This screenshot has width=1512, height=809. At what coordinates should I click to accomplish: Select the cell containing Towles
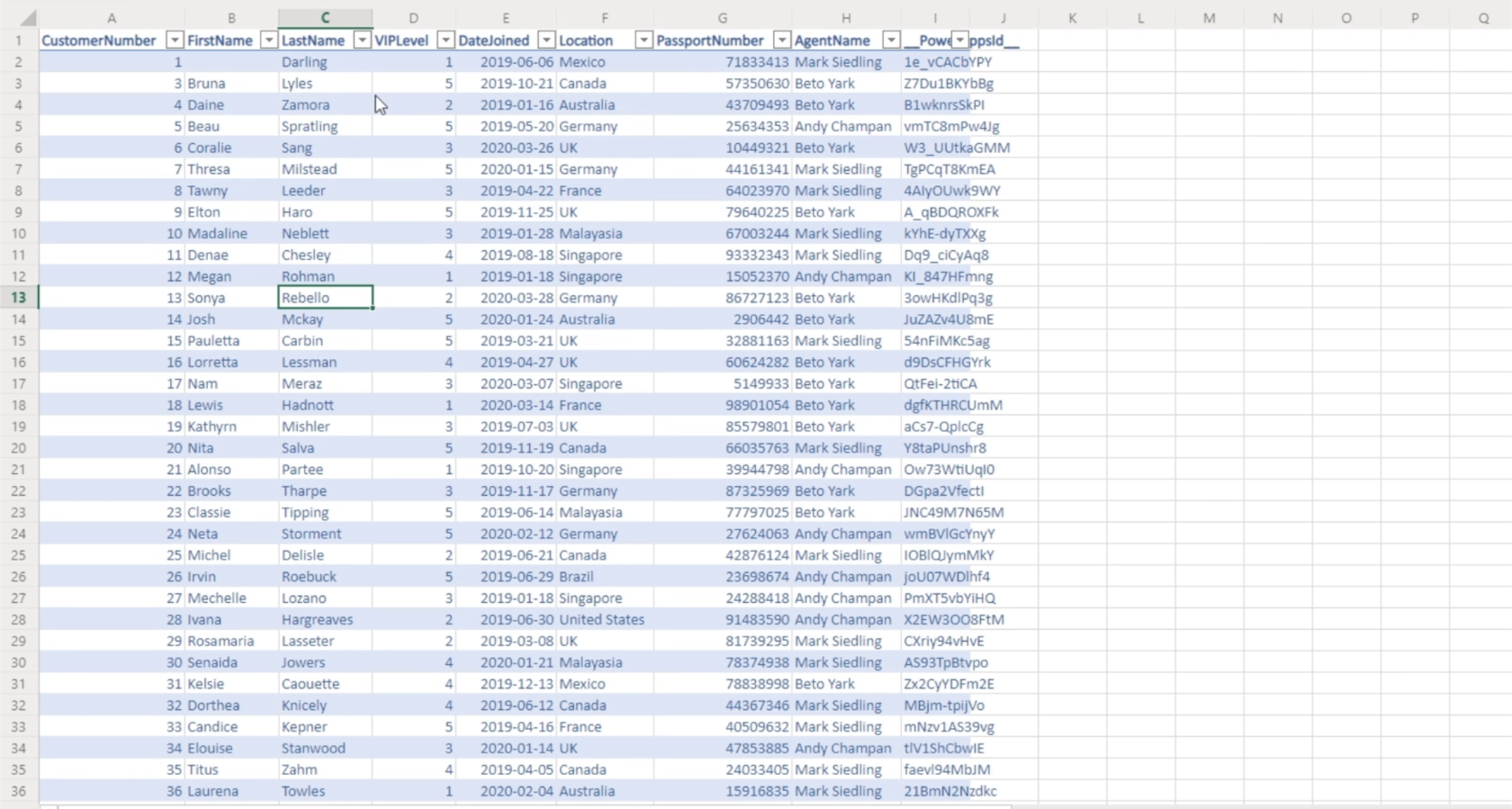pyautogui.click(x=325, y=791)
